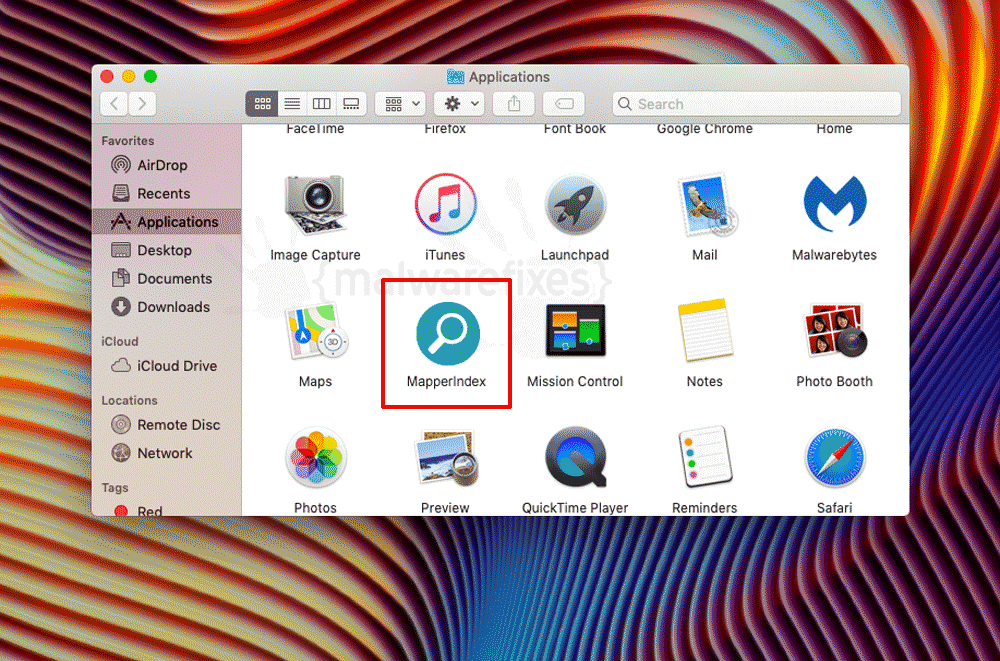Open Network in the sidebar
This screenshot has height=661, width=1000.
coord(166,453)
